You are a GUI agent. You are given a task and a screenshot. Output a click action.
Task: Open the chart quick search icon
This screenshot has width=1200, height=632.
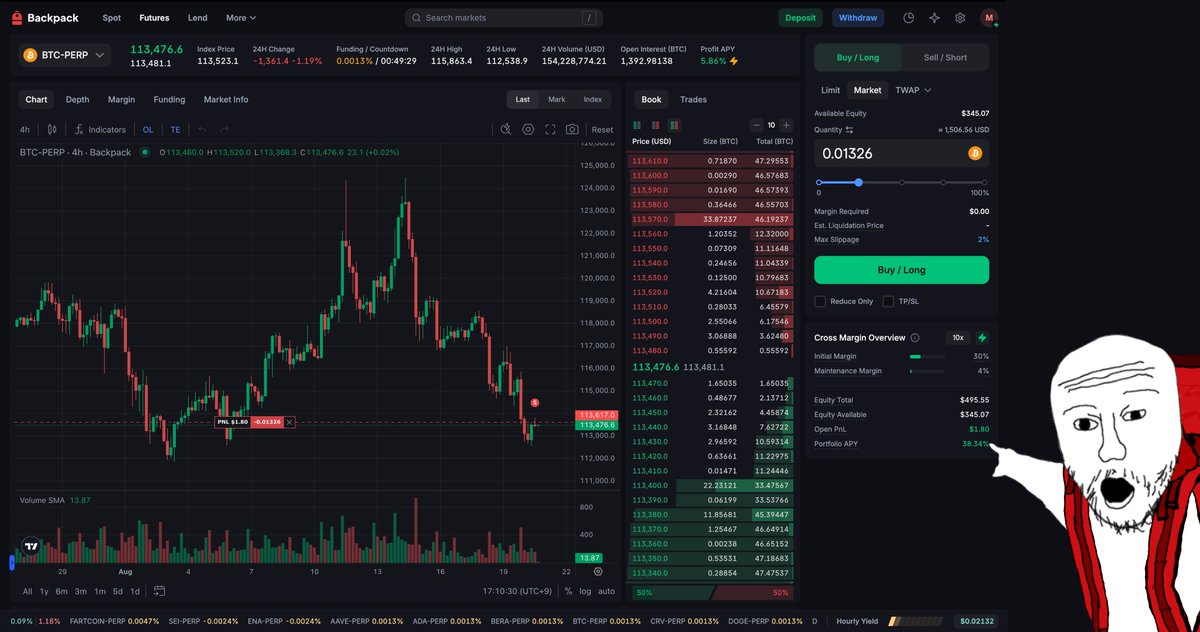tap(506, 129)
